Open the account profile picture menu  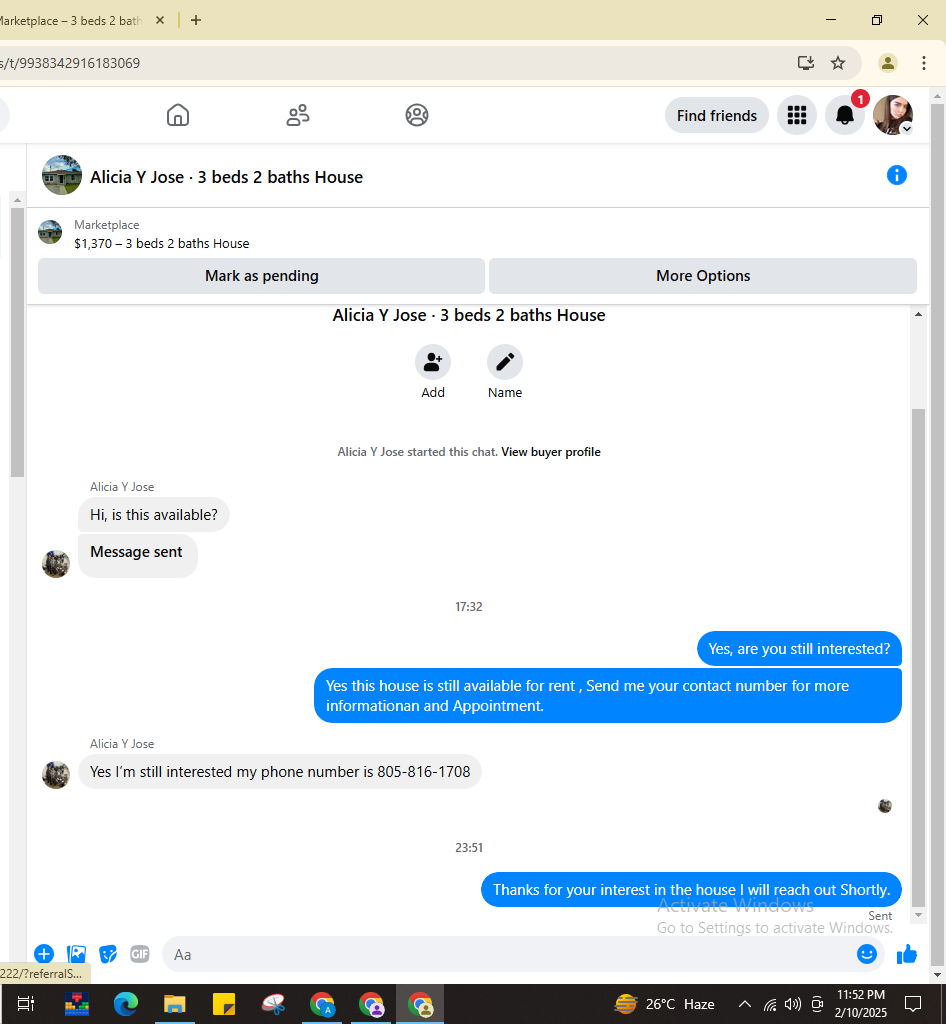click(892, 115)
